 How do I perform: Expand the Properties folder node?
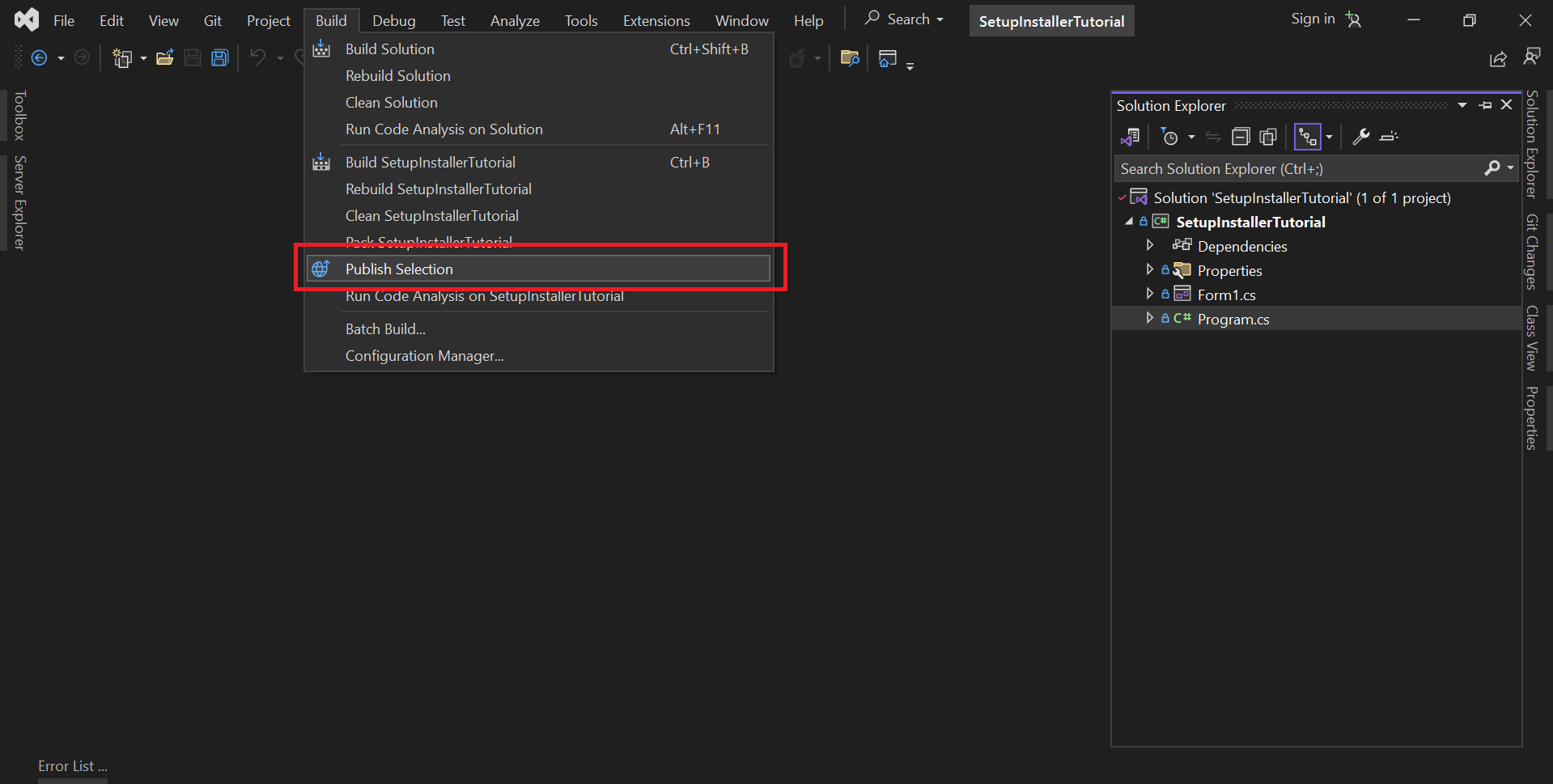[1149, 269]
